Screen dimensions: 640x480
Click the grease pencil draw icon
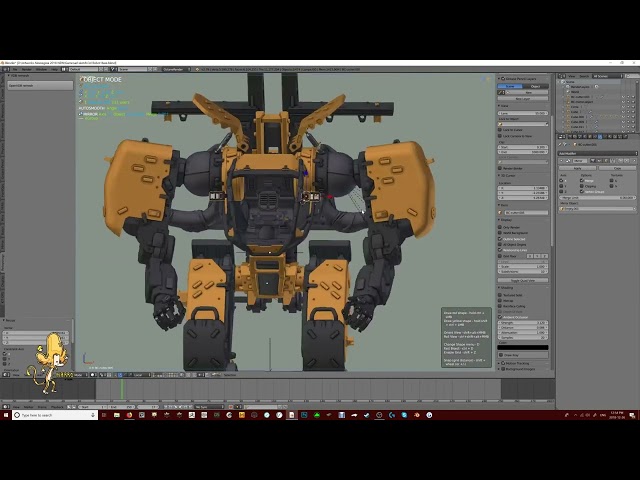pyautogui.click(x=500, y=92)
